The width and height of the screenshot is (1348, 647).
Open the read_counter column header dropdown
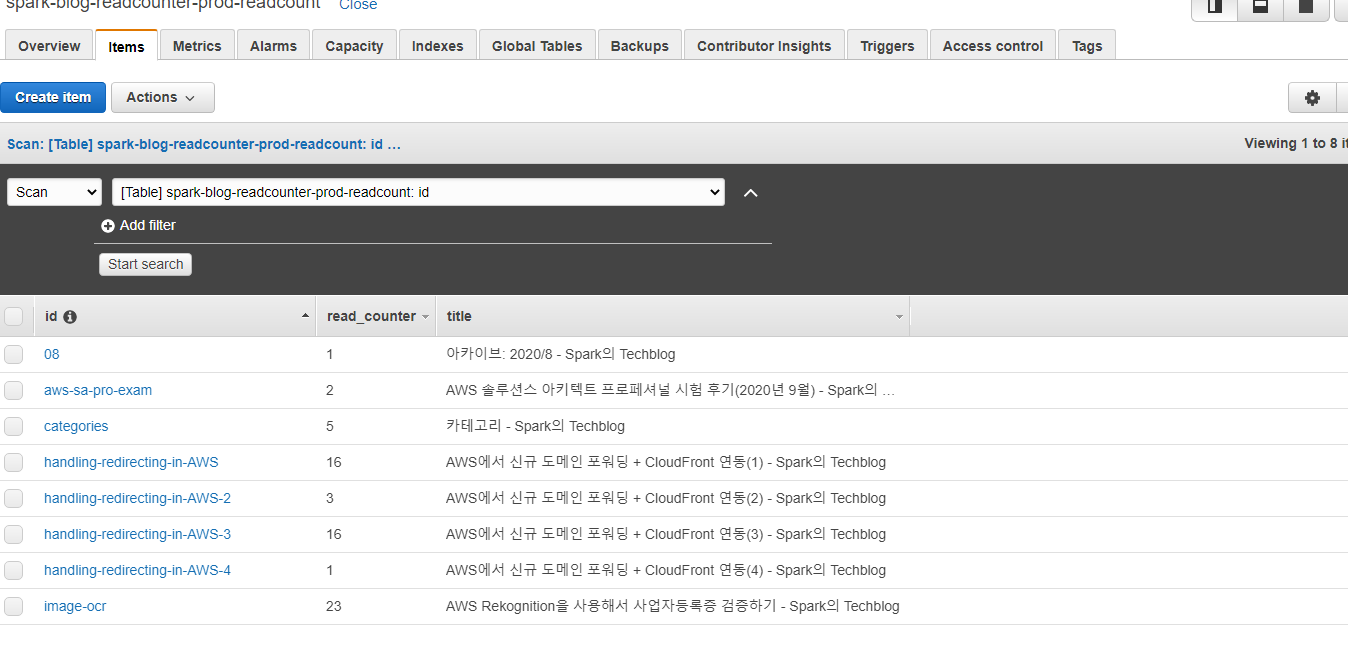pyautogui.click(x=424, y=316)
